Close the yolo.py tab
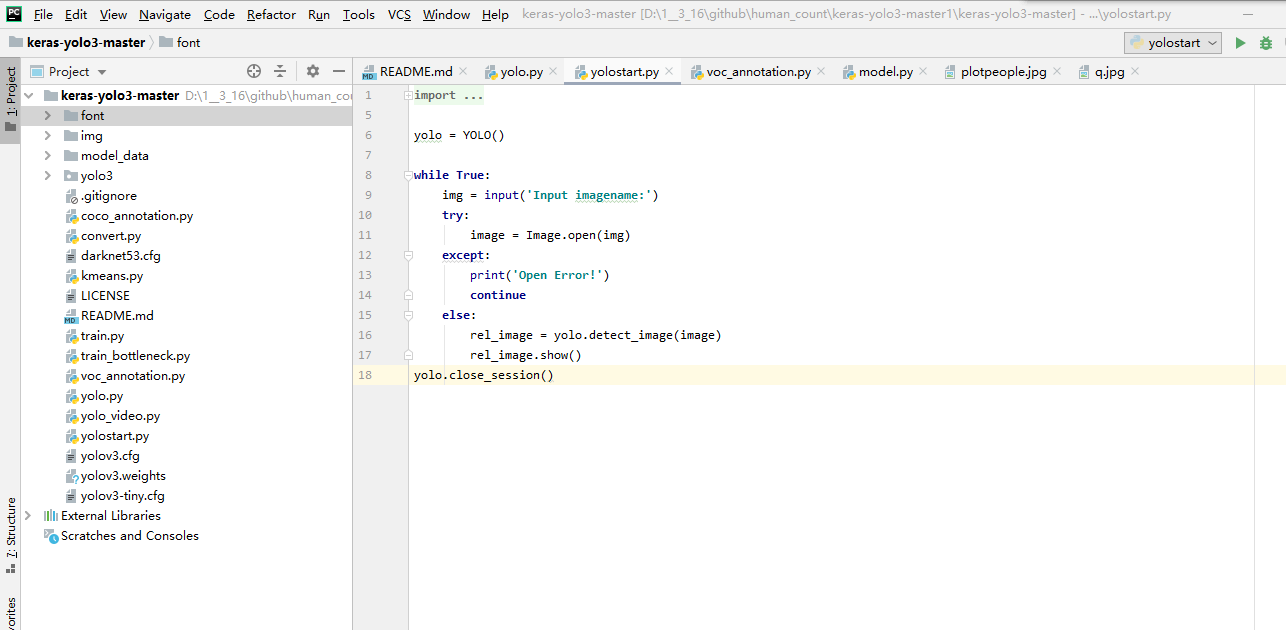1286x630 pixels. click(x=553, y=72)
